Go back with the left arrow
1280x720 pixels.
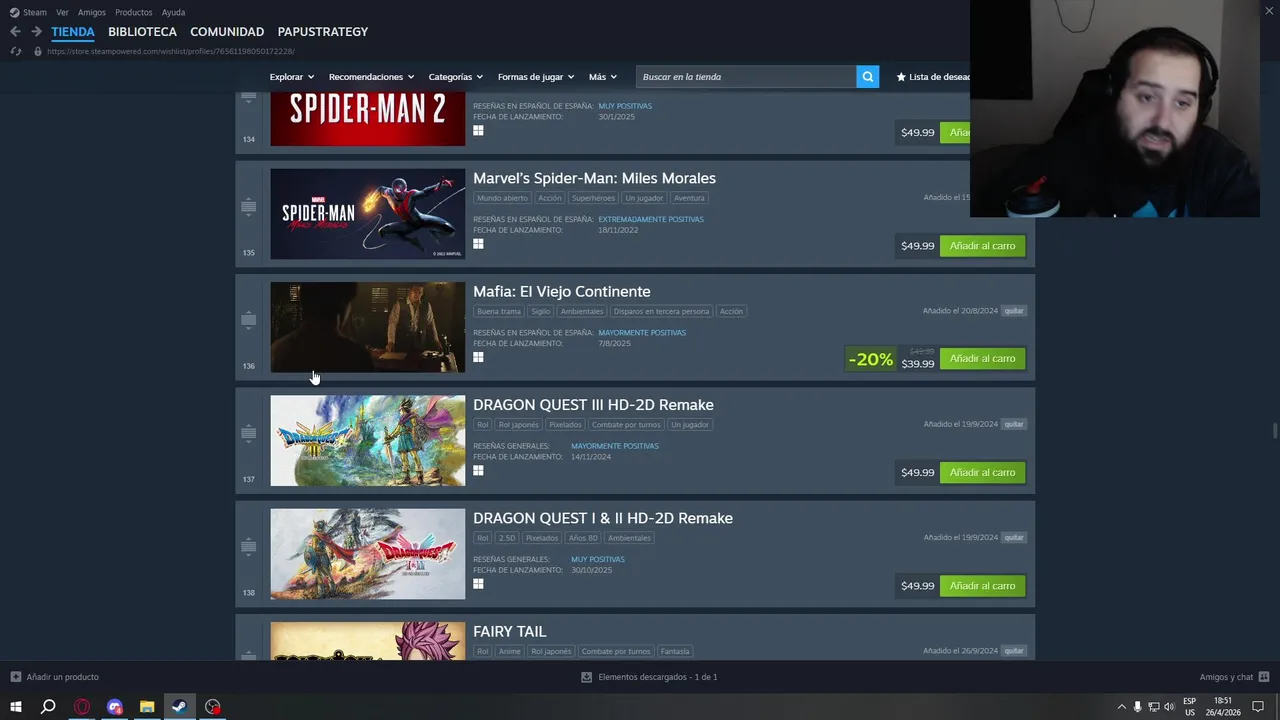tap(15, 32)
